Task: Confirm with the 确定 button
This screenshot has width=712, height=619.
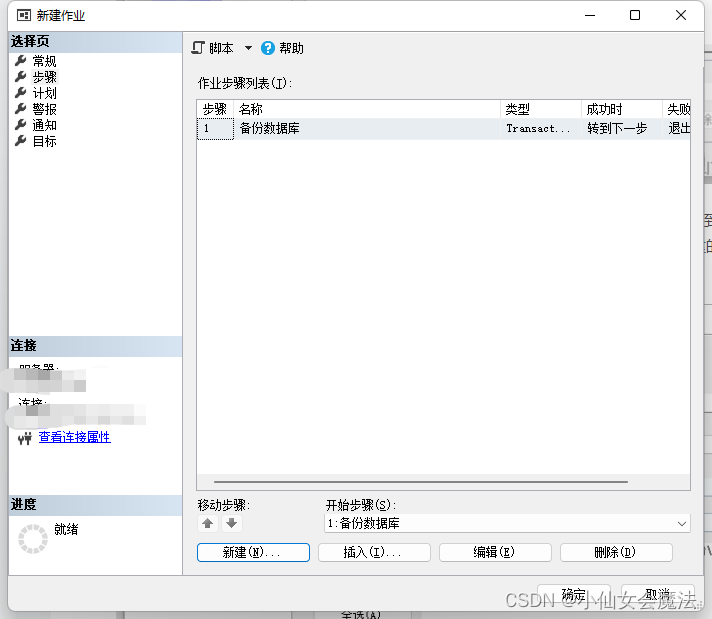Action: (574, 594)
